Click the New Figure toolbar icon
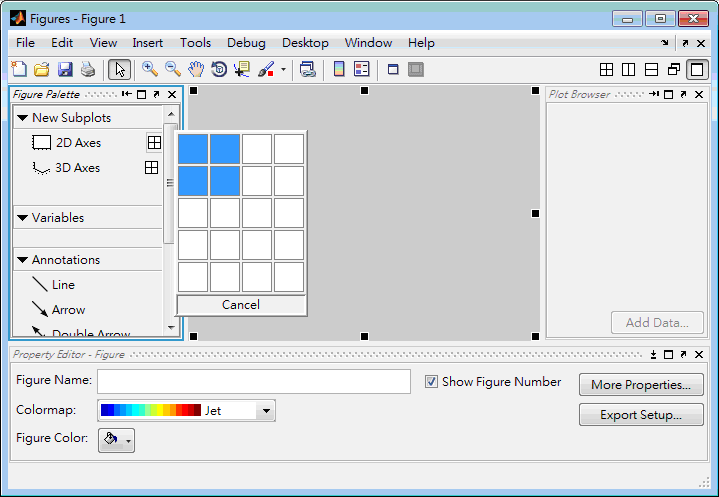719x497 pixels. (x=19, y=69)
